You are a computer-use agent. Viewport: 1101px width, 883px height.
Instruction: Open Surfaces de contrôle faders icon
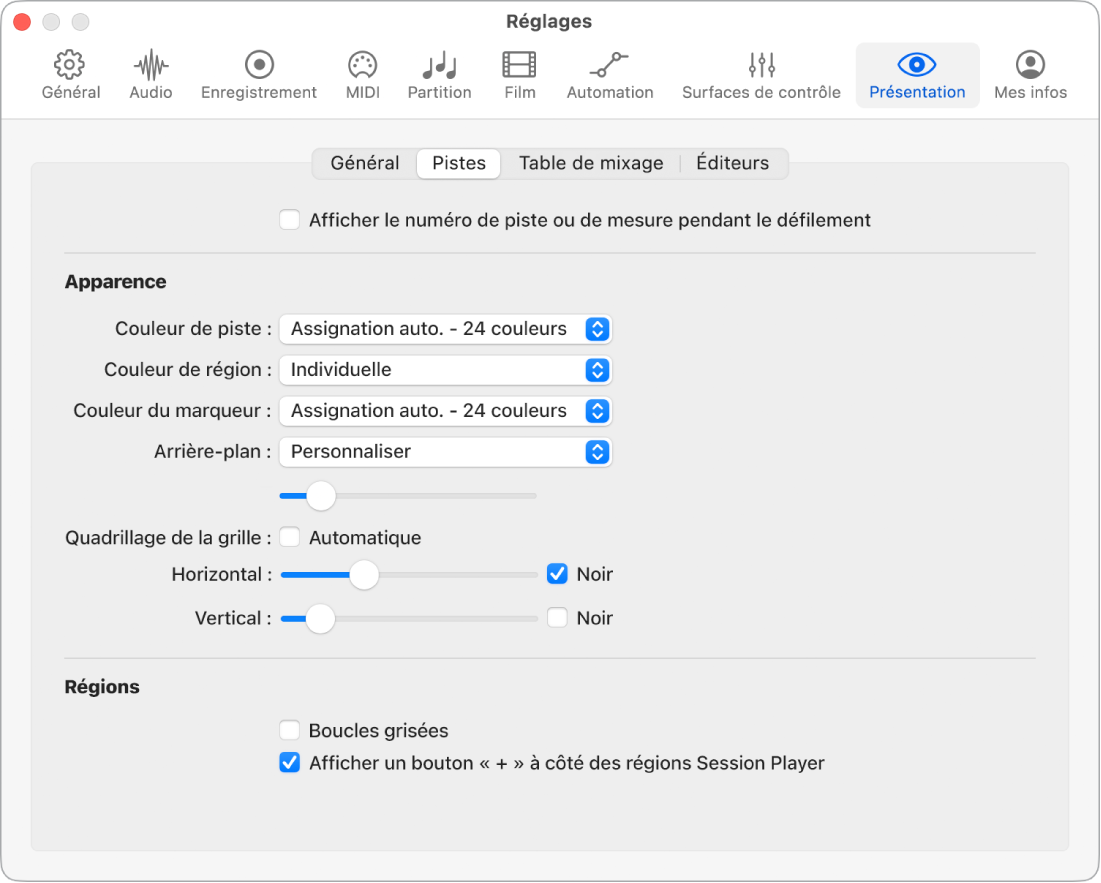point(761,66)
